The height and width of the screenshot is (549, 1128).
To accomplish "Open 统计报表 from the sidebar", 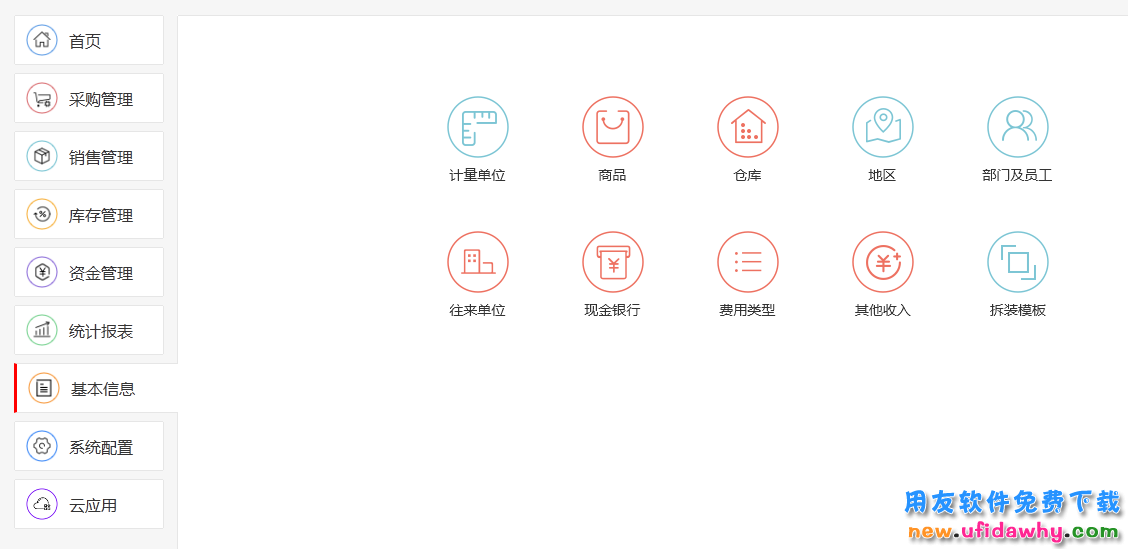I will point(88,331).
